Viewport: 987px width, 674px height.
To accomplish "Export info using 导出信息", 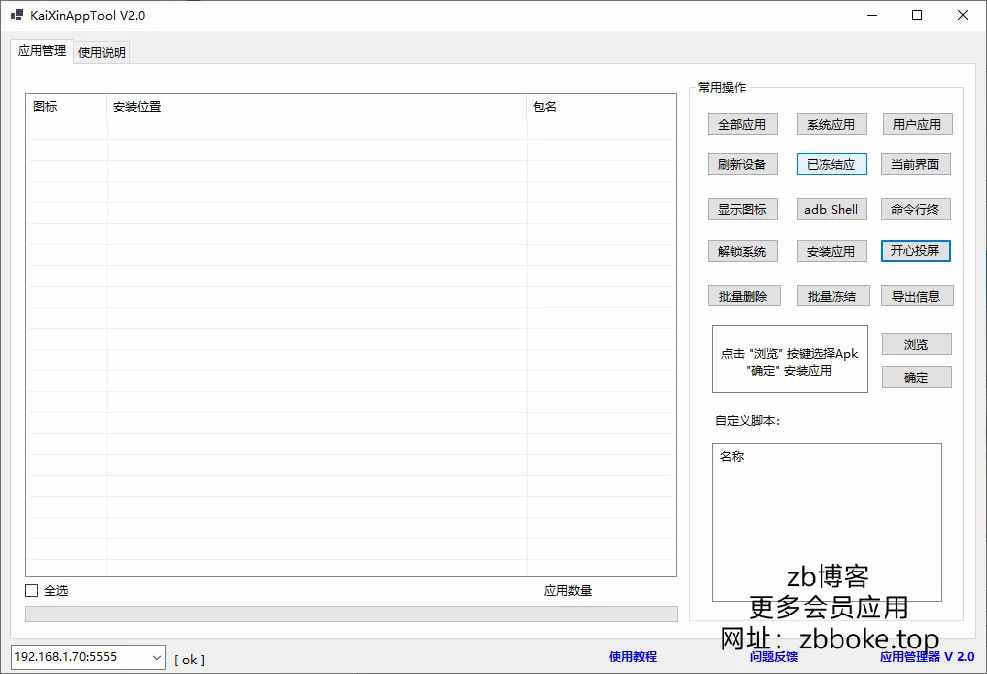I will [x=916, y=296].
